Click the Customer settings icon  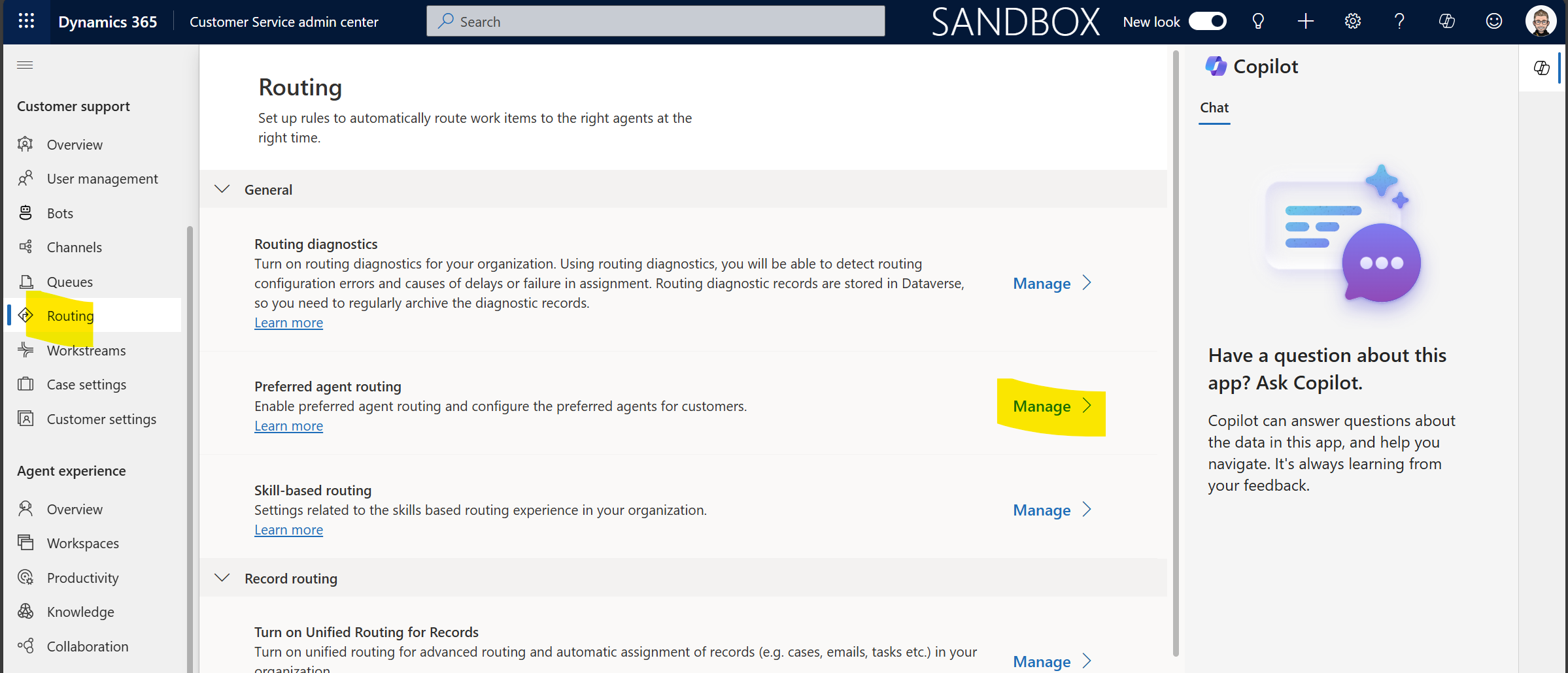(x=26, y=419)
